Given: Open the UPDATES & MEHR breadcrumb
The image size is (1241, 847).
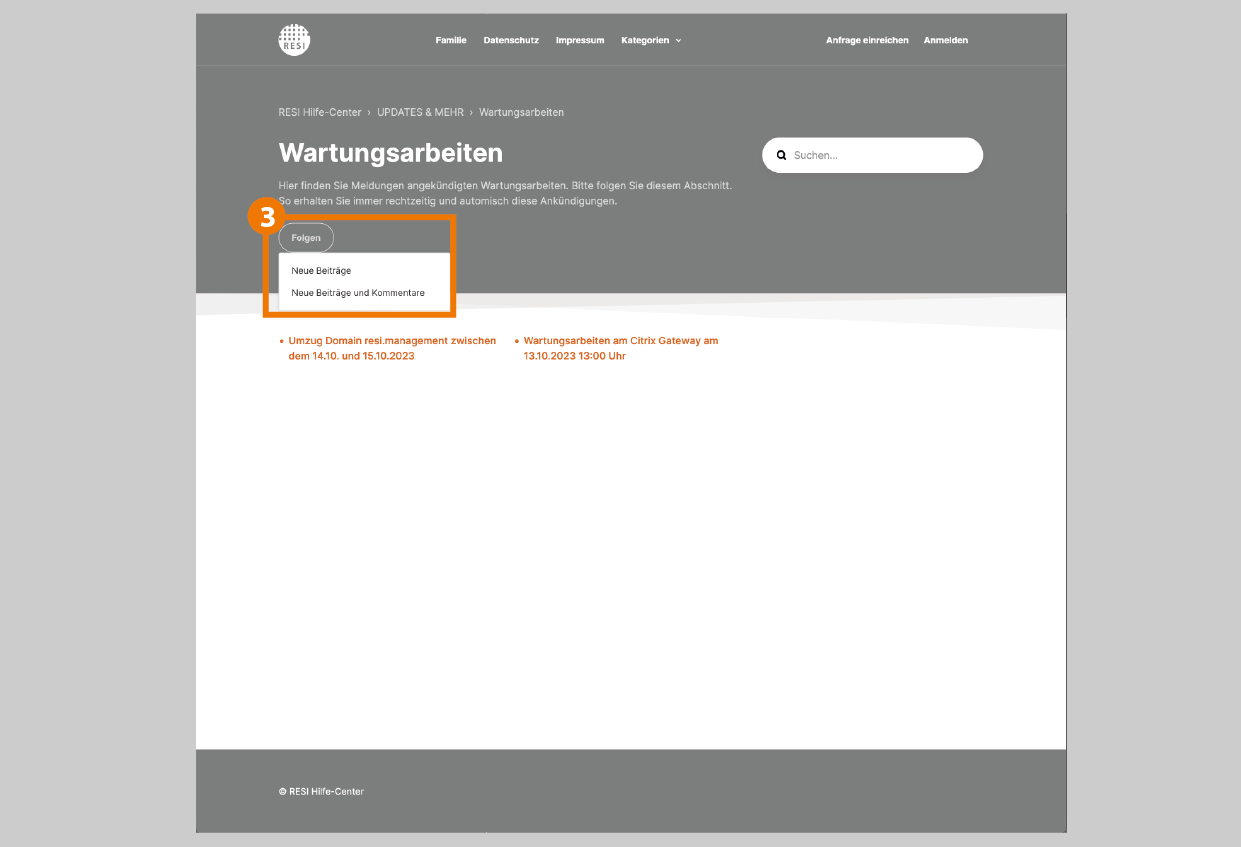Looking at the screenshot, I should pyautogui.click(x=420, y=113).
